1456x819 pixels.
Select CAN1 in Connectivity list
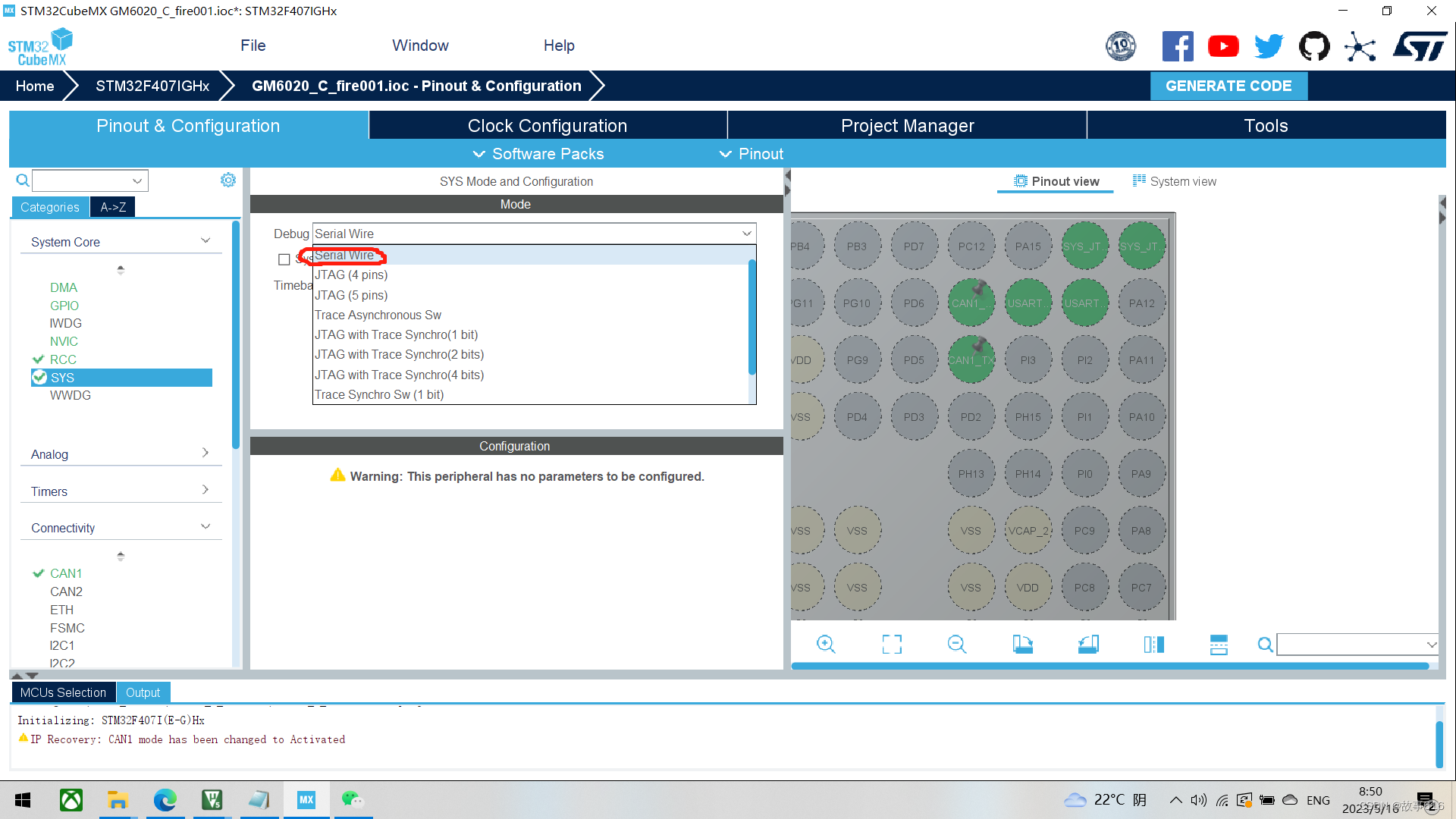click(66, 573)
